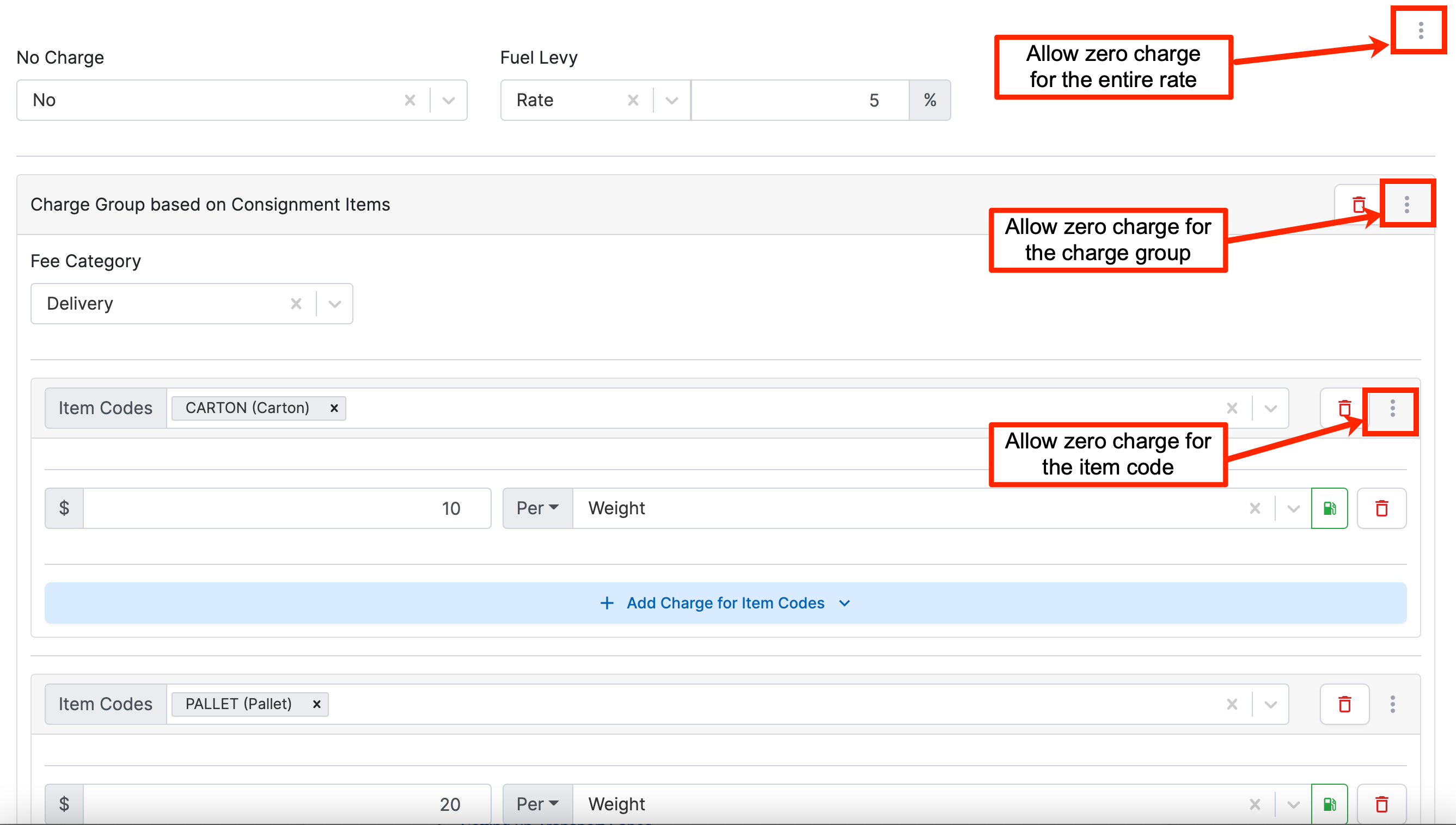Click green fuel icon on $10 charge
1456x825 pixels.
tap(1329, 508)
